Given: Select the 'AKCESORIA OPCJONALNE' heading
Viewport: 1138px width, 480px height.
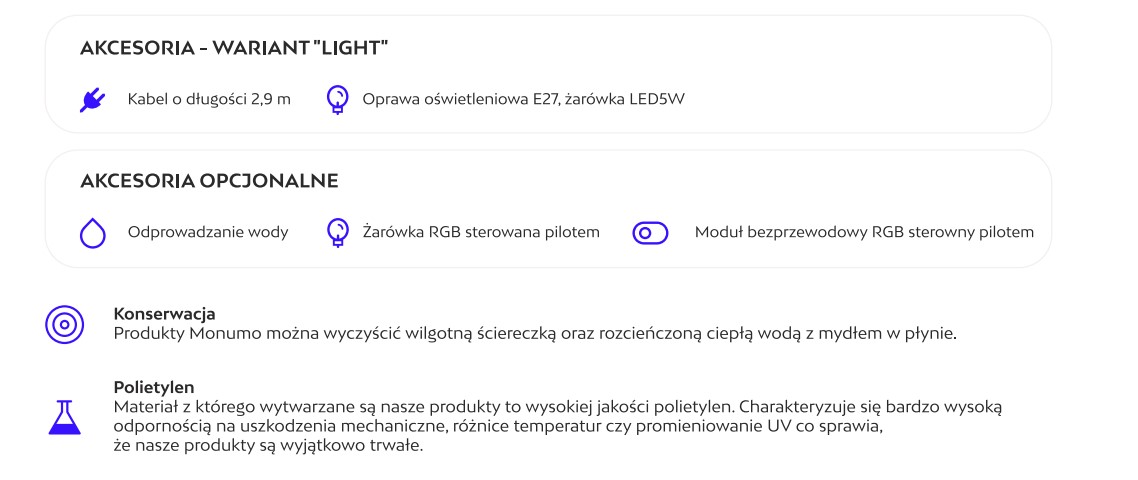Looking at the screenshot, I should (x=209, y=181).
